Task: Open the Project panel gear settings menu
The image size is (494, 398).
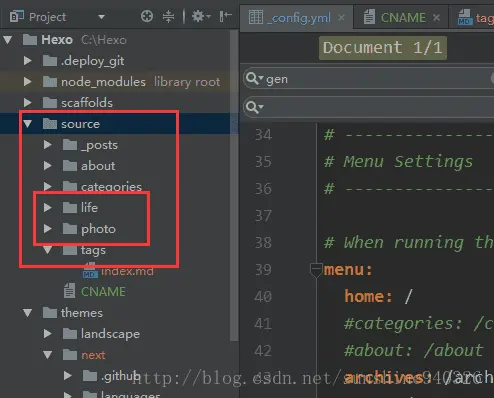Action: pyautogui.click(x=201, y=16)
